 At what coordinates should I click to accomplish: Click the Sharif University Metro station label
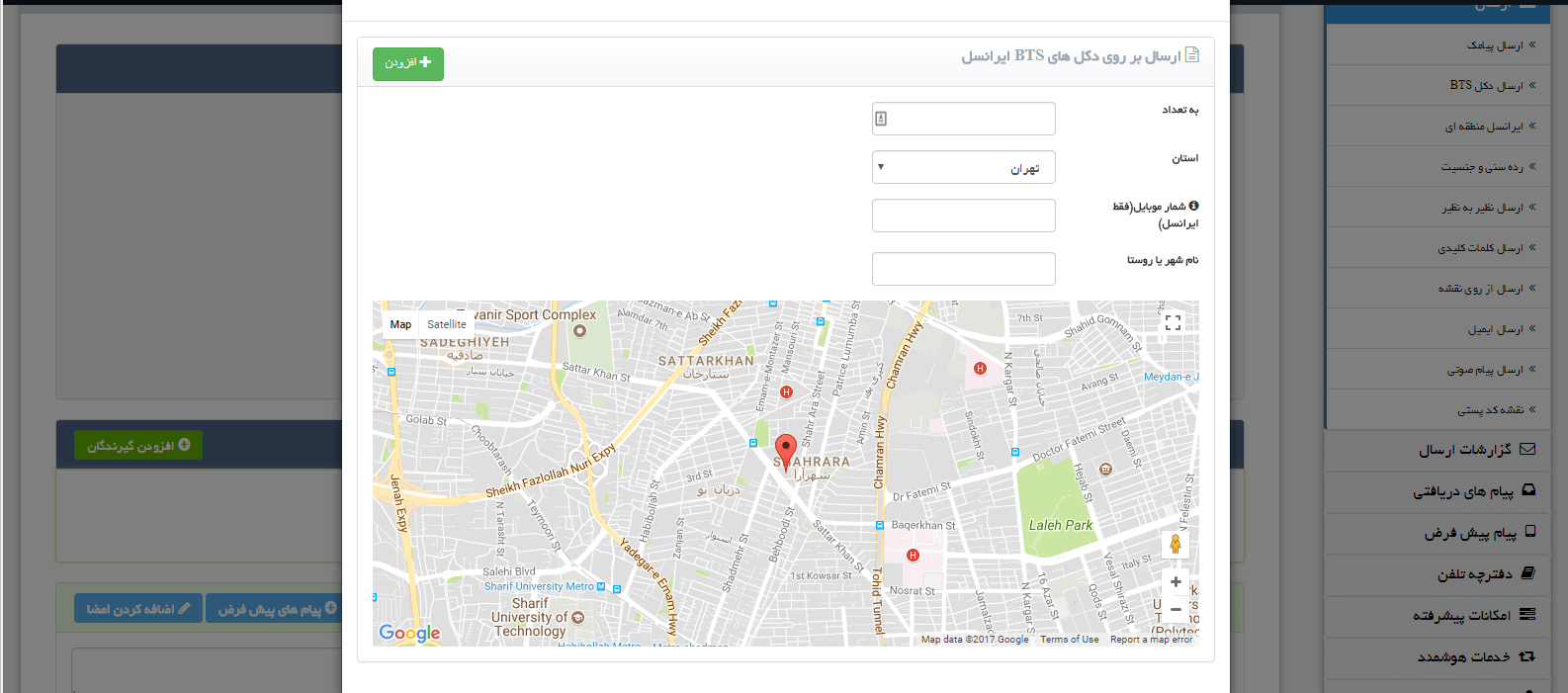pos(539,586)
